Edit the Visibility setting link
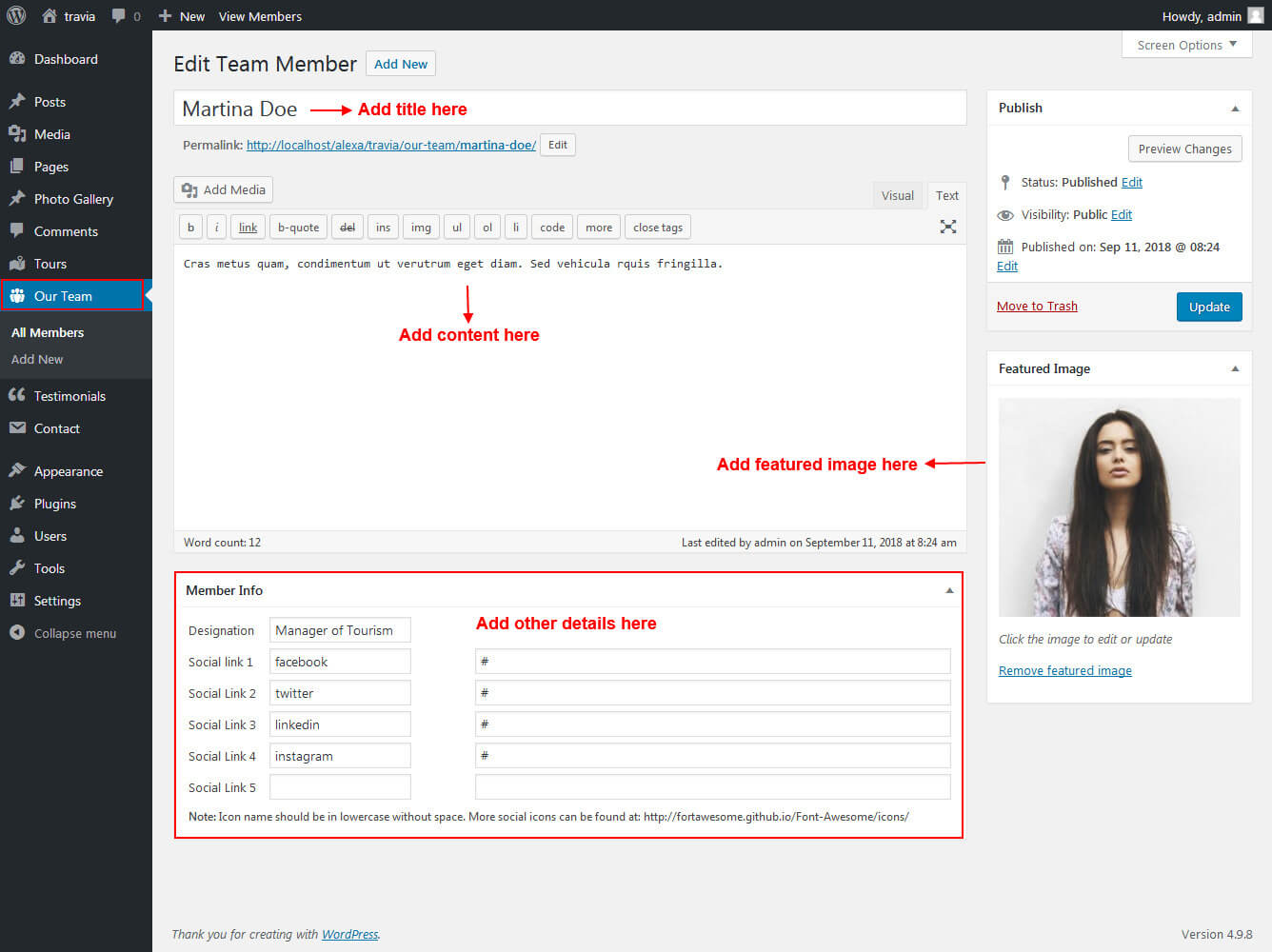 coord(1122,214)
